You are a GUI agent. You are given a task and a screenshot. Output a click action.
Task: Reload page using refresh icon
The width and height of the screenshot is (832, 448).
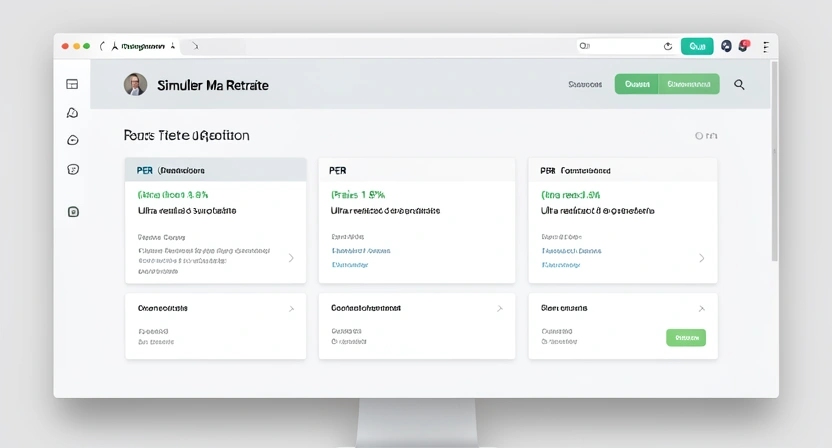[668, 46]
